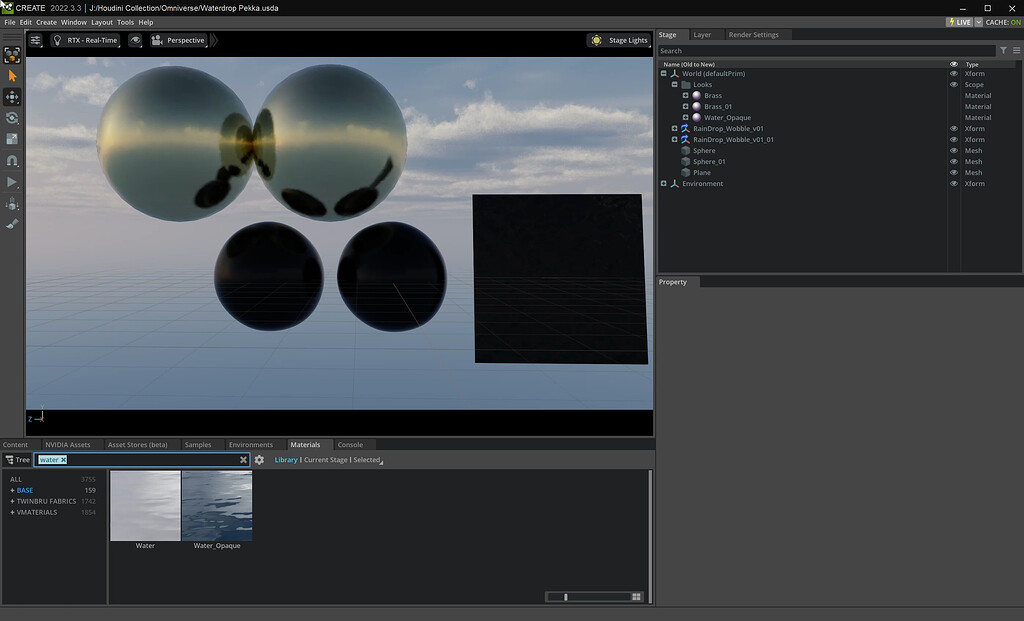
Task: Toggle visibility of the Environment prim
Action: point(953,184)
